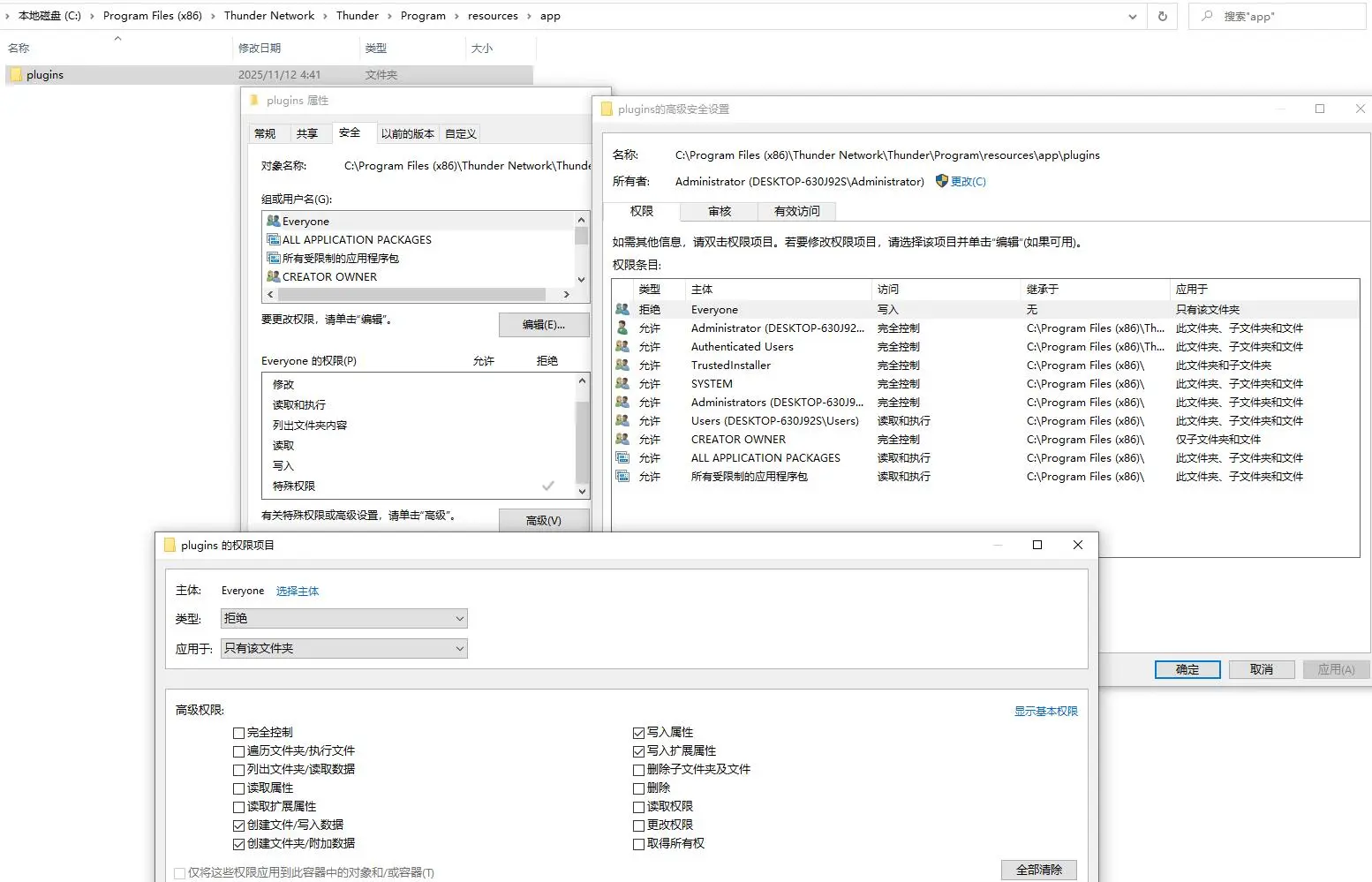Enable the 完全控制 checkbox

pos(238,733)
